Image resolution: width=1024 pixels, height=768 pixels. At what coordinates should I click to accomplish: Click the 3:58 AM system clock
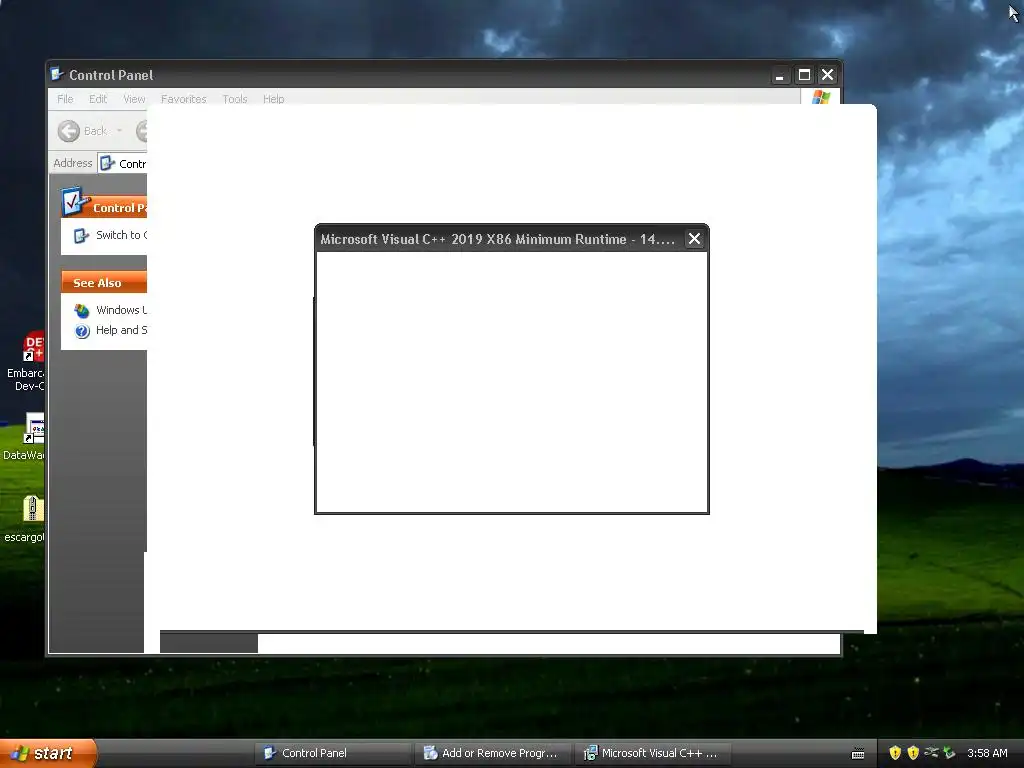[x=987, y=753]
